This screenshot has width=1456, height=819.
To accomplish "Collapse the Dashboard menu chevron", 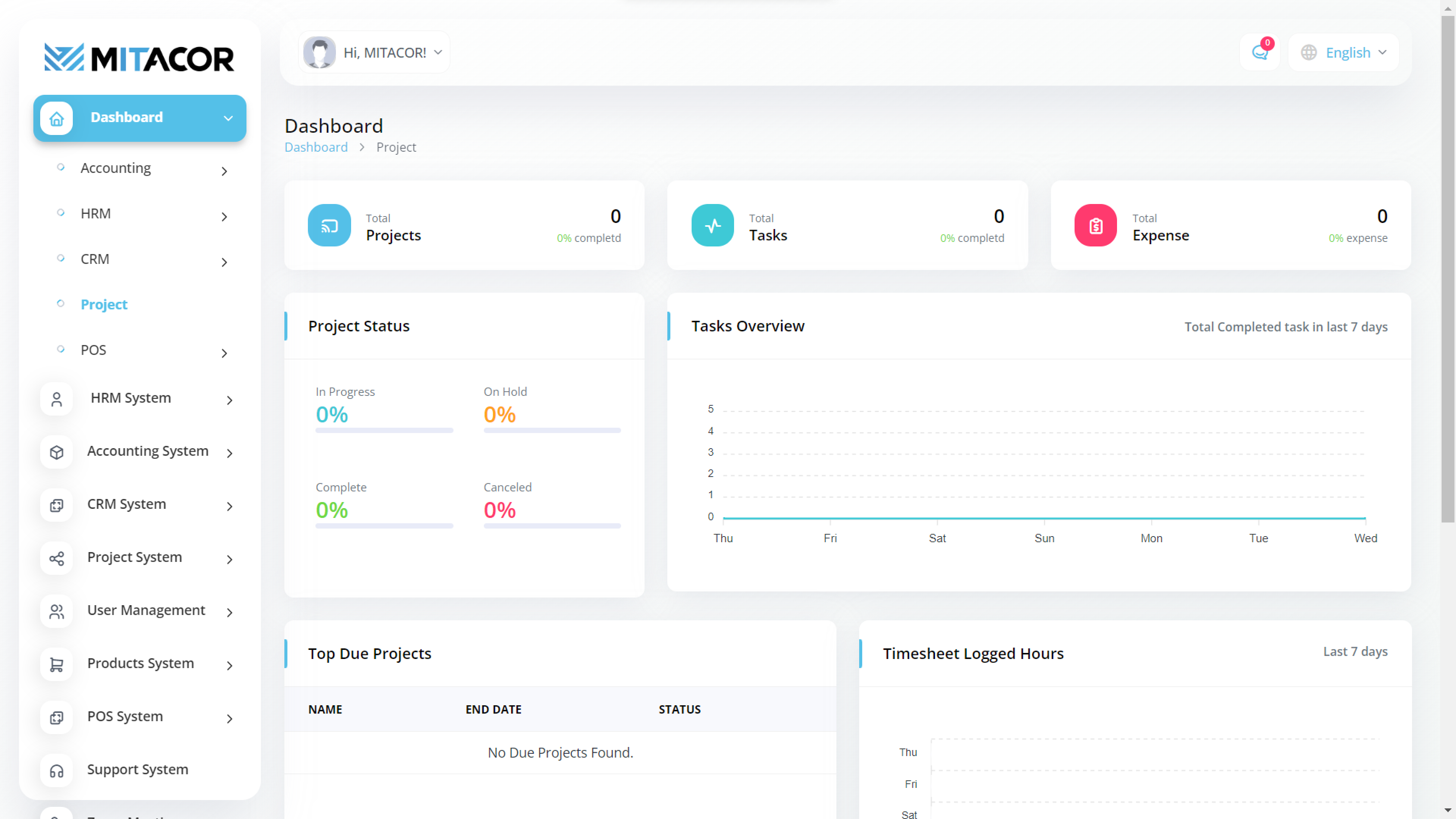I will [228, 118].
